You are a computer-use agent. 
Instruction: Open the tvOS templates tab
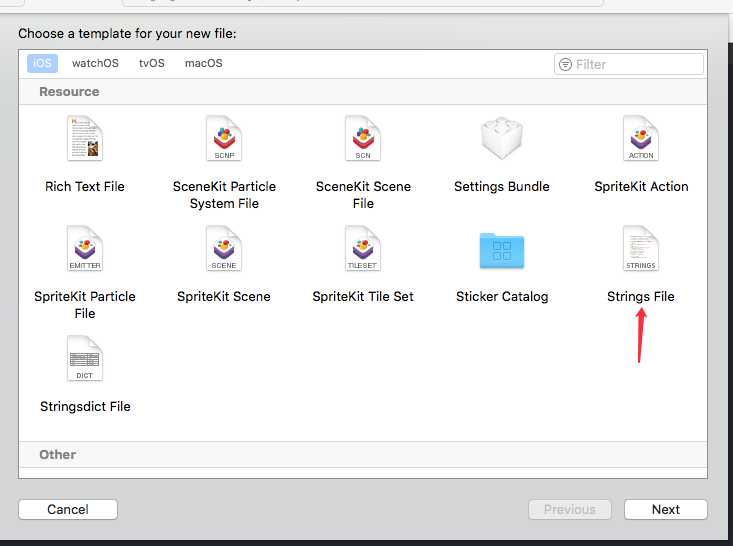tap(152, 63)
